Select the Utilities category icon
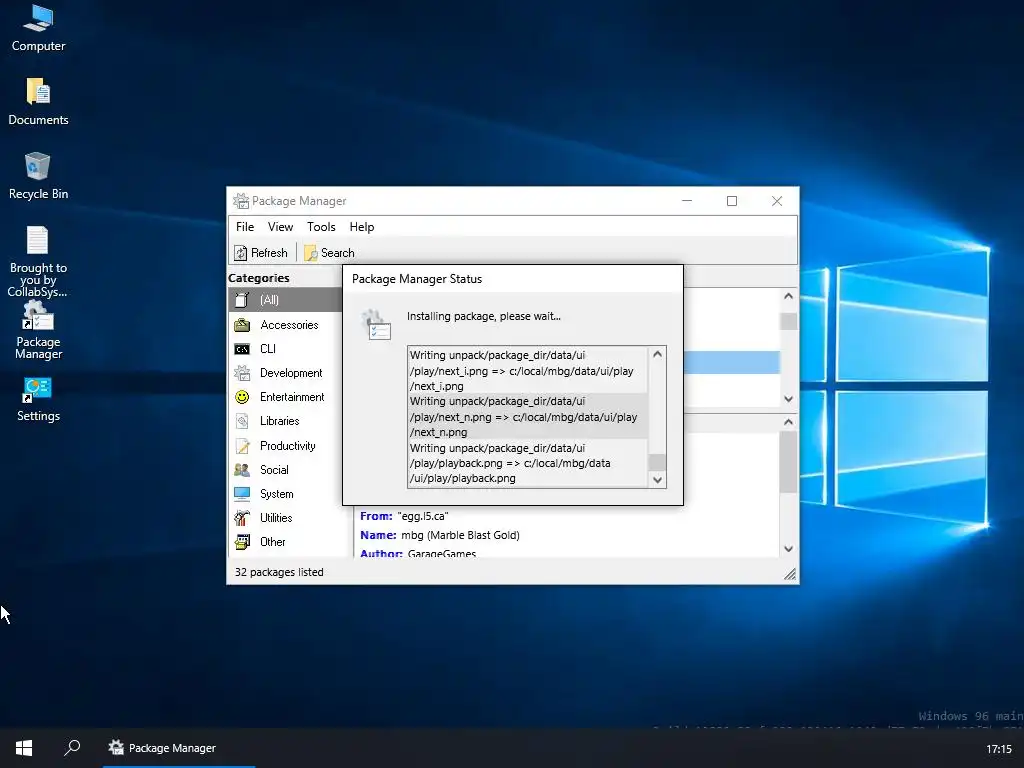Screen dimensions: 1024x768 [242, 518]
